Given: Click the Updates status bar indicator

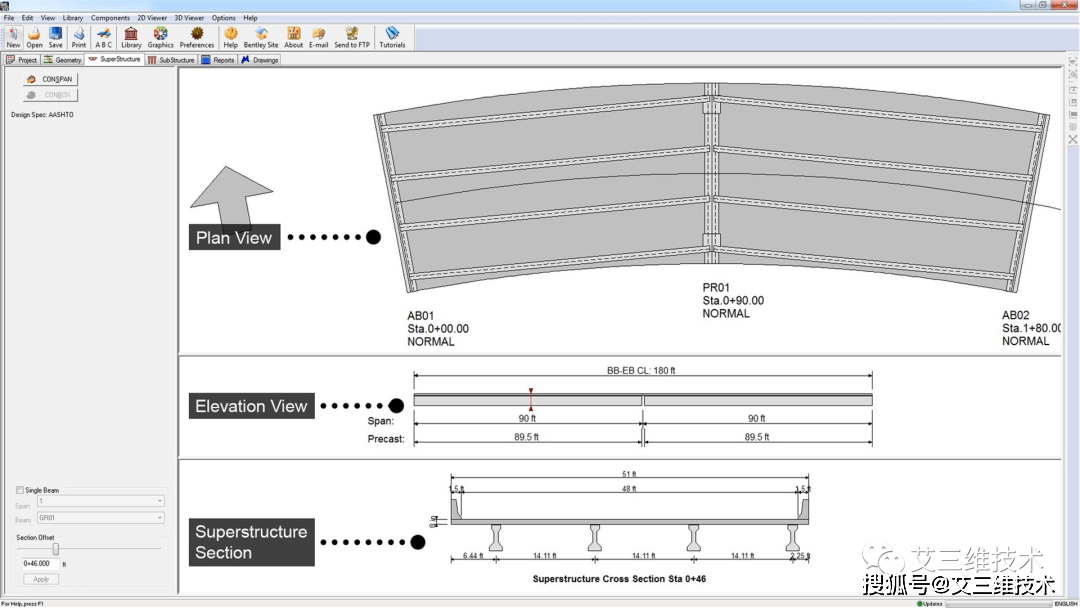Looking at the screenshot, I should [x=930, y=604].
